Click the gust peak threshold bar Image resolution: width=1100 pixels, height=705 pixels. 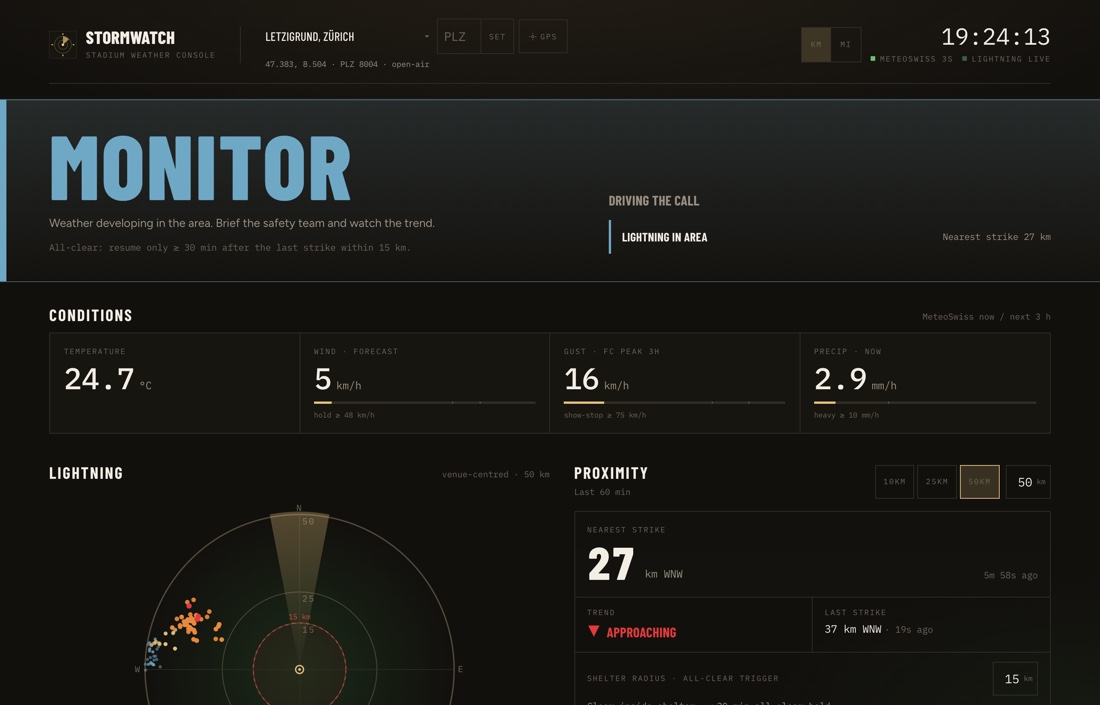674,403
